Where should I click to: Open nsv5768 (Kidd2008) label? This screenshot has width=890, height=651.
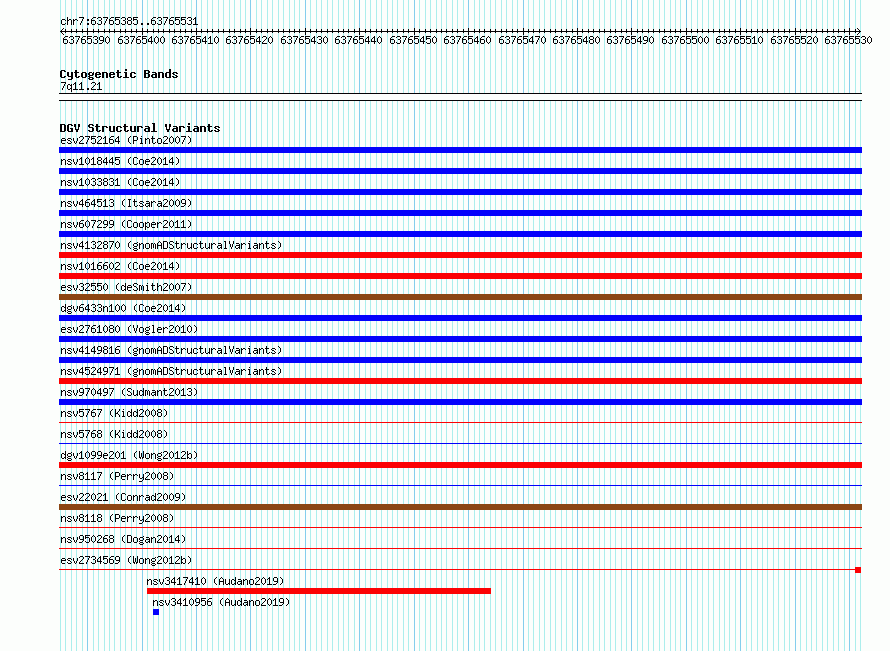[114, 434]
